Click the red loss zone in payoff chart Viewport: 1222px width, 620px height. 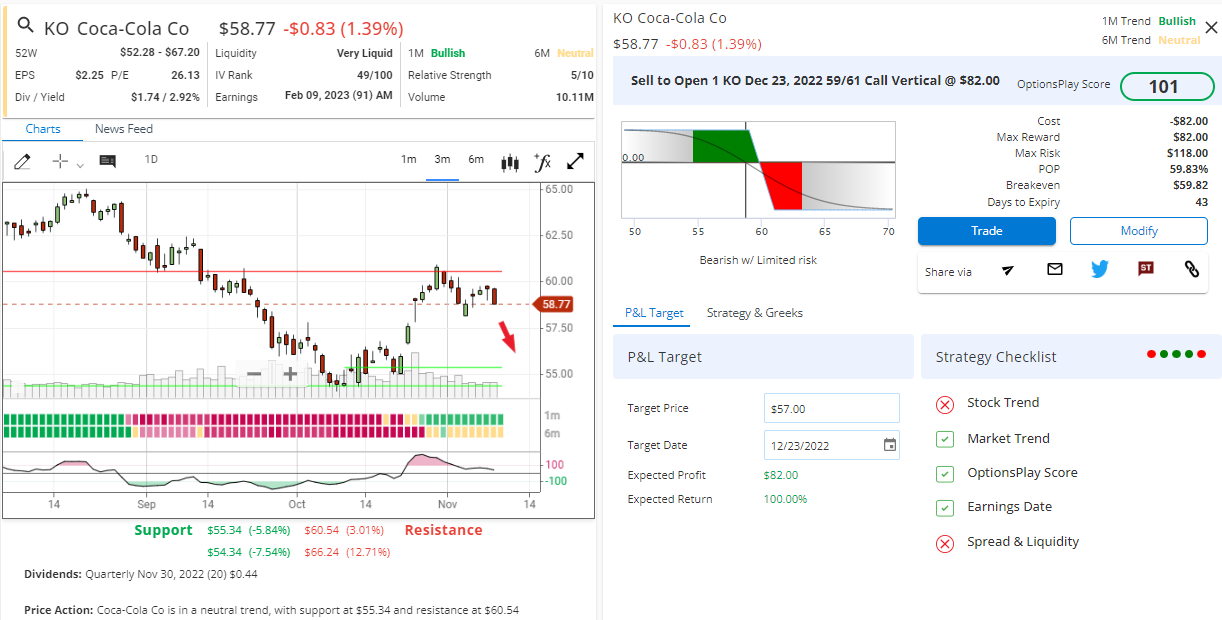[x=785, y=186]
